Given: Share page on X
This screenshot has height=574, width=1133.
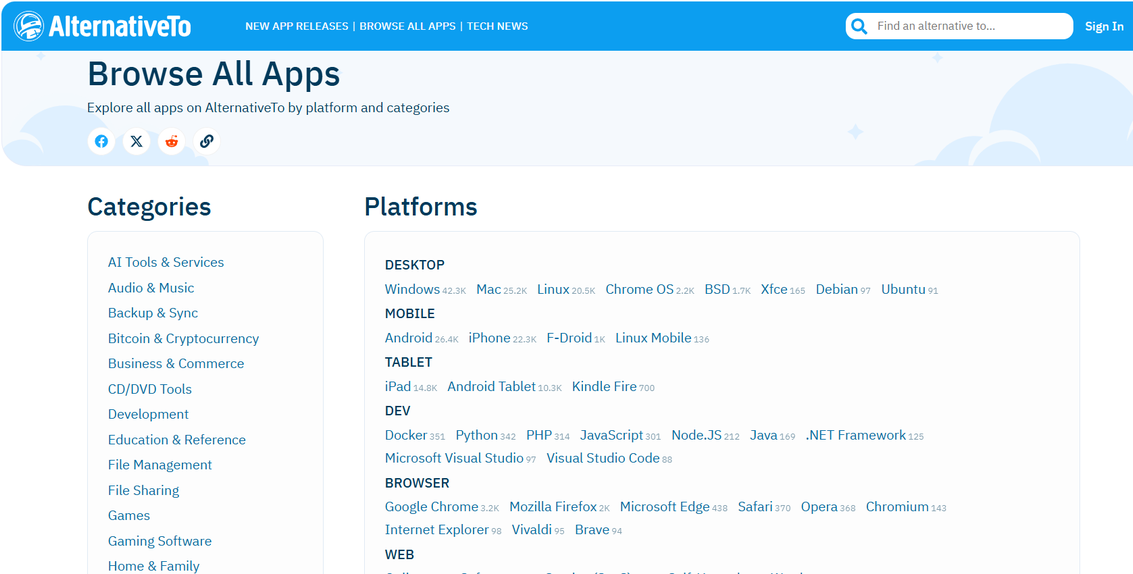Looking at the screenshot, I should [137, 142].
